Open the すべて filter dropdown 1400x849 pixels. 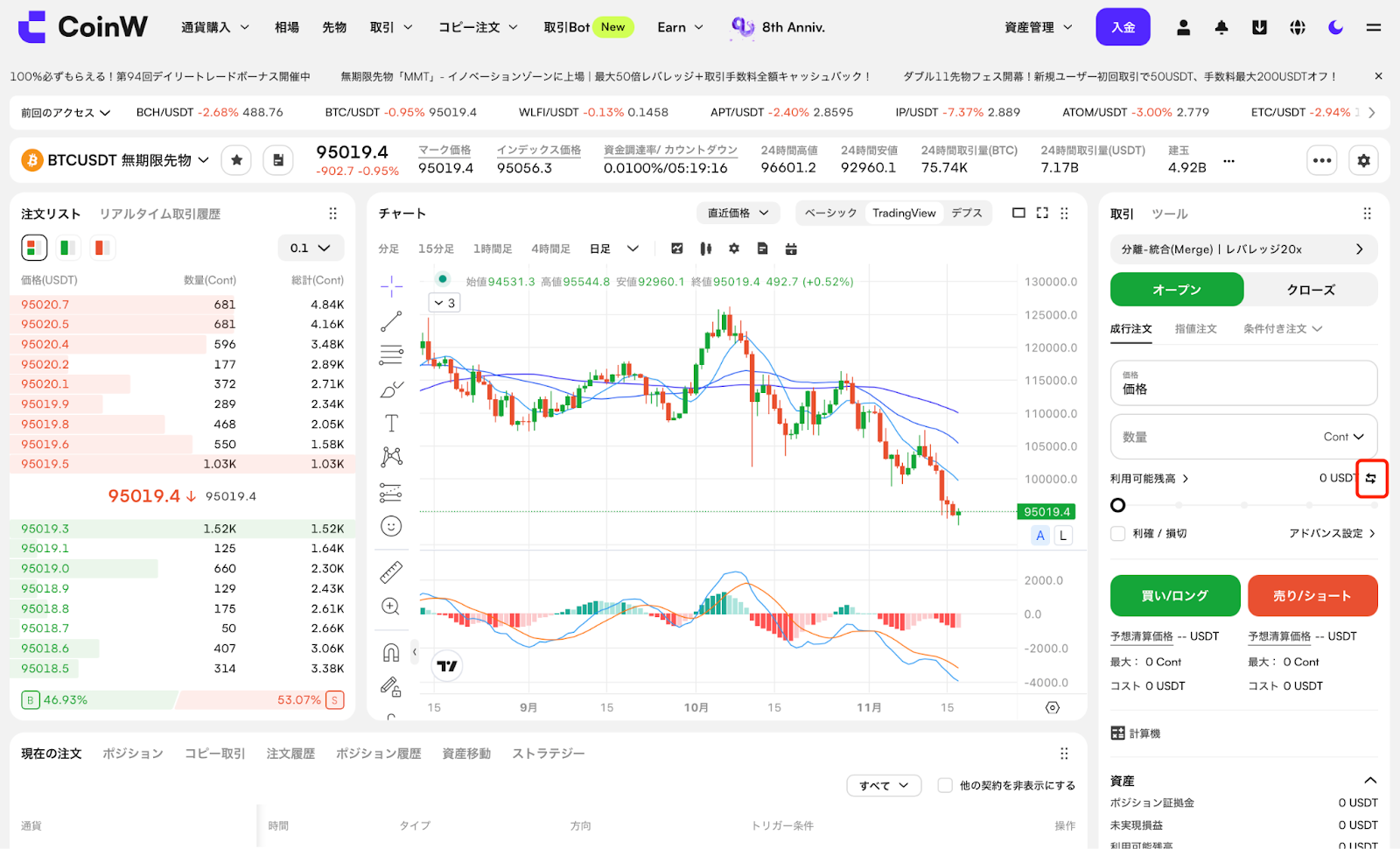click(x=884, y=785)
